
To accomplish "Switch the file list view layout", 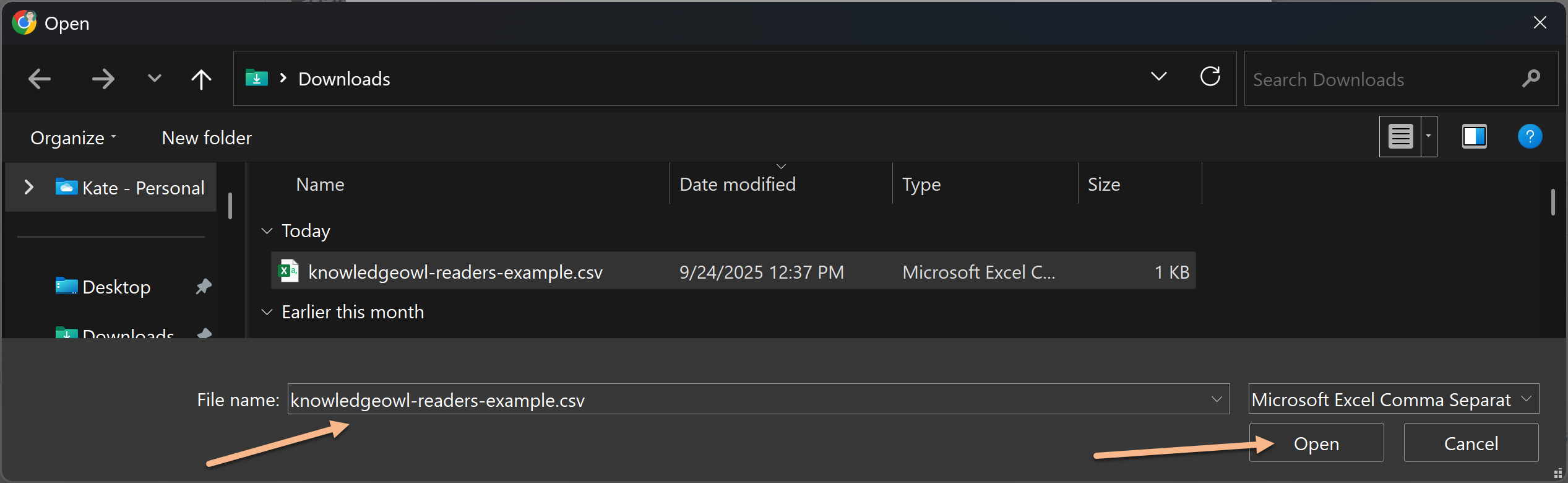I will tap(1400, 136).
